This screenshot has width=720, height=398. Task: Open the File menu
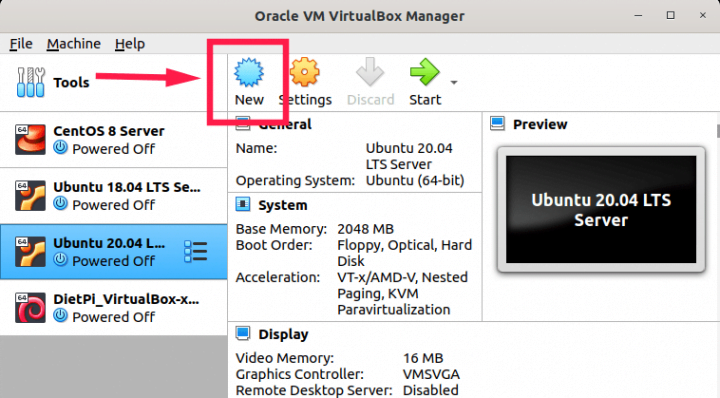21,44
